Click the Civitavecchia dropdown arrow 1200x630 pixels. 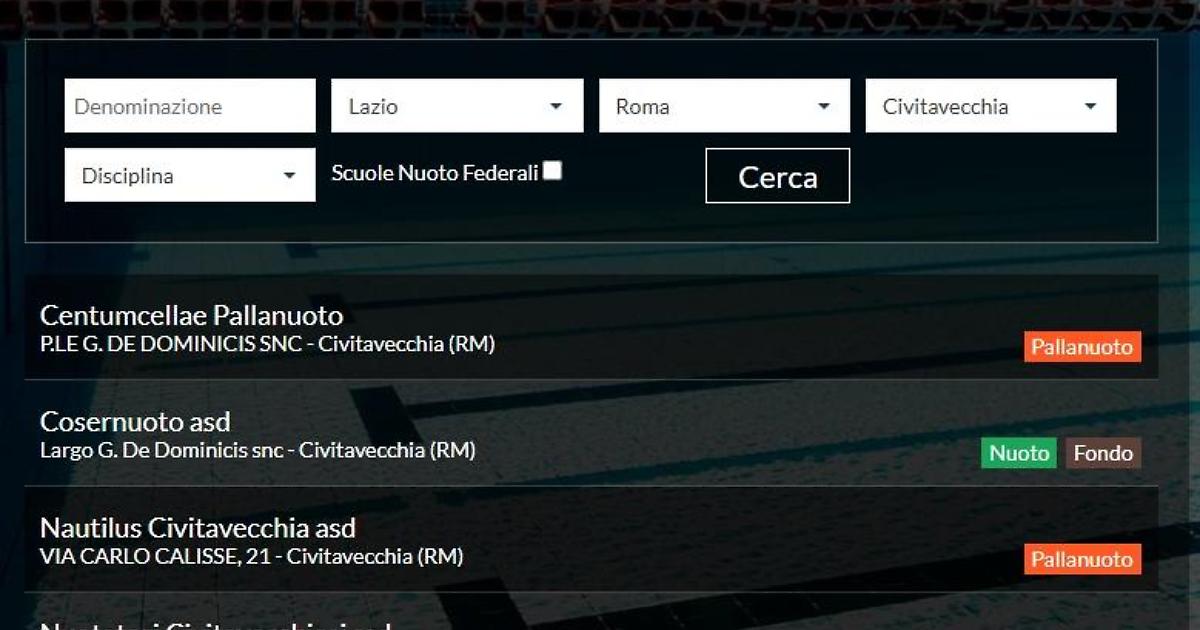coord(1090,107)
